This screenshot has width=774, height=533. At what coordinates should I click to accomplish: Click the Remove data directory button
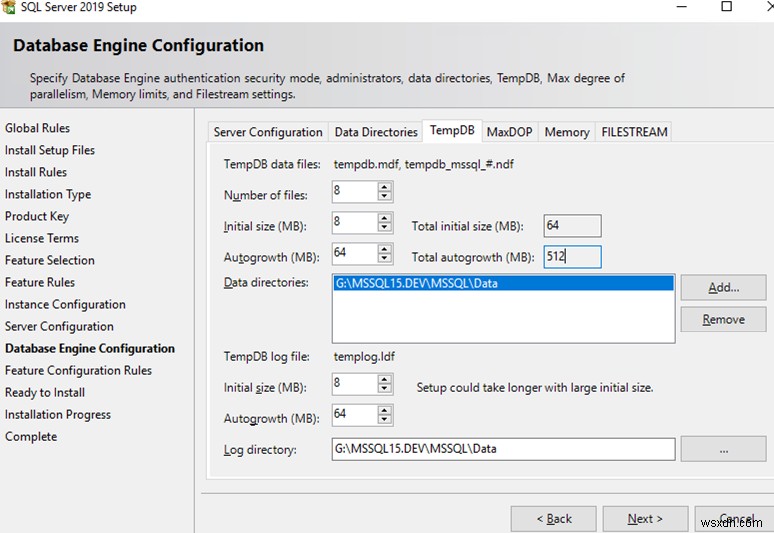point(724,319)
